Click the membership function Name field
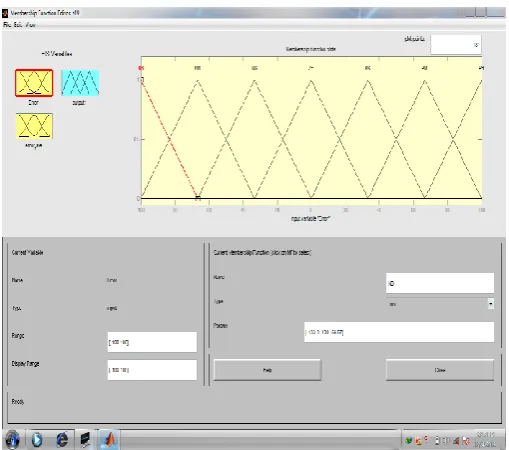509x450 pixels. point(440,283)
